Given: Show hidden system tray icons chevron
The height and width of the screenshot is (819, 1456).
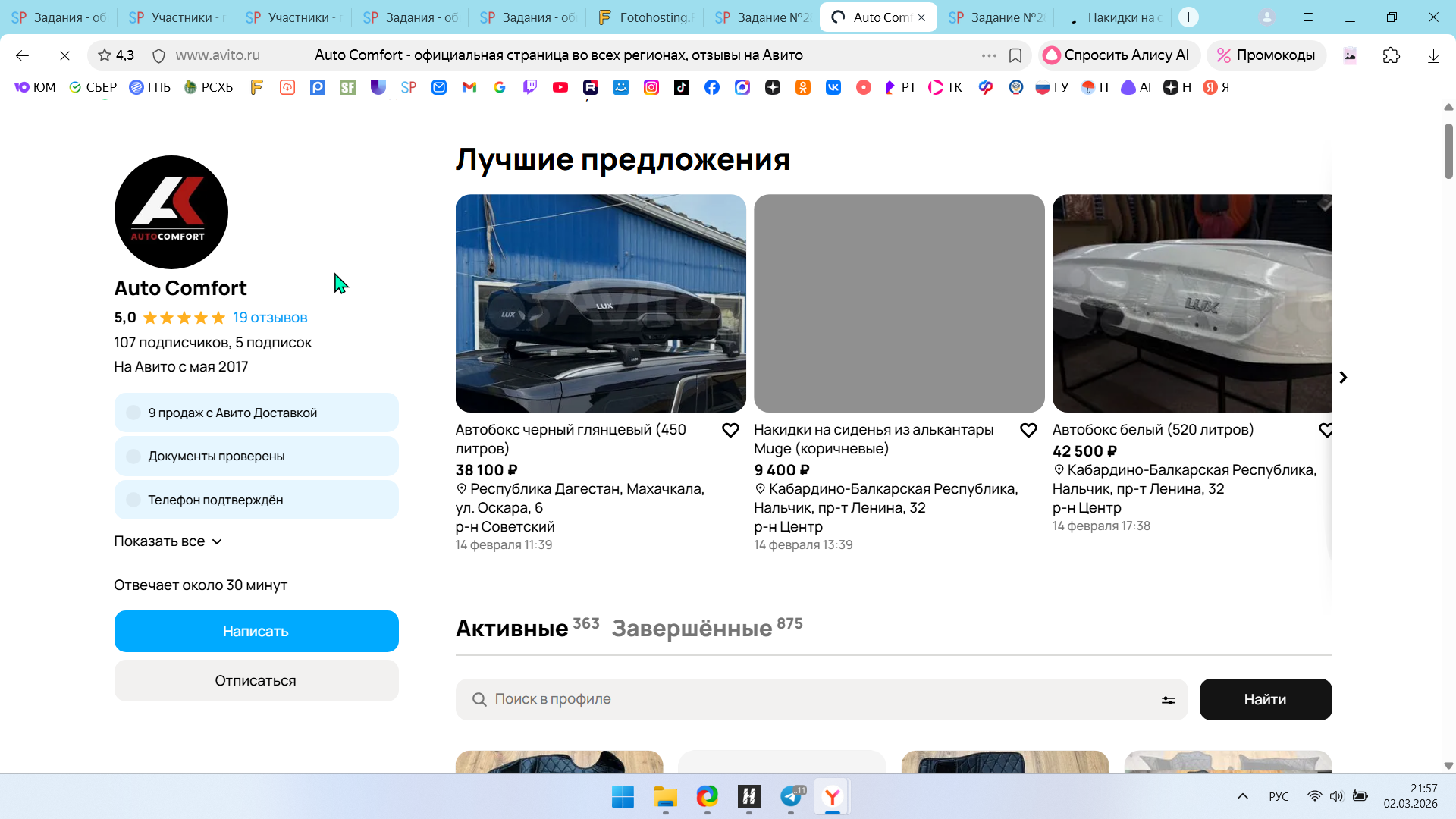Looking at the screenshot, I should pyautogui.click(x=1242, y=796).
